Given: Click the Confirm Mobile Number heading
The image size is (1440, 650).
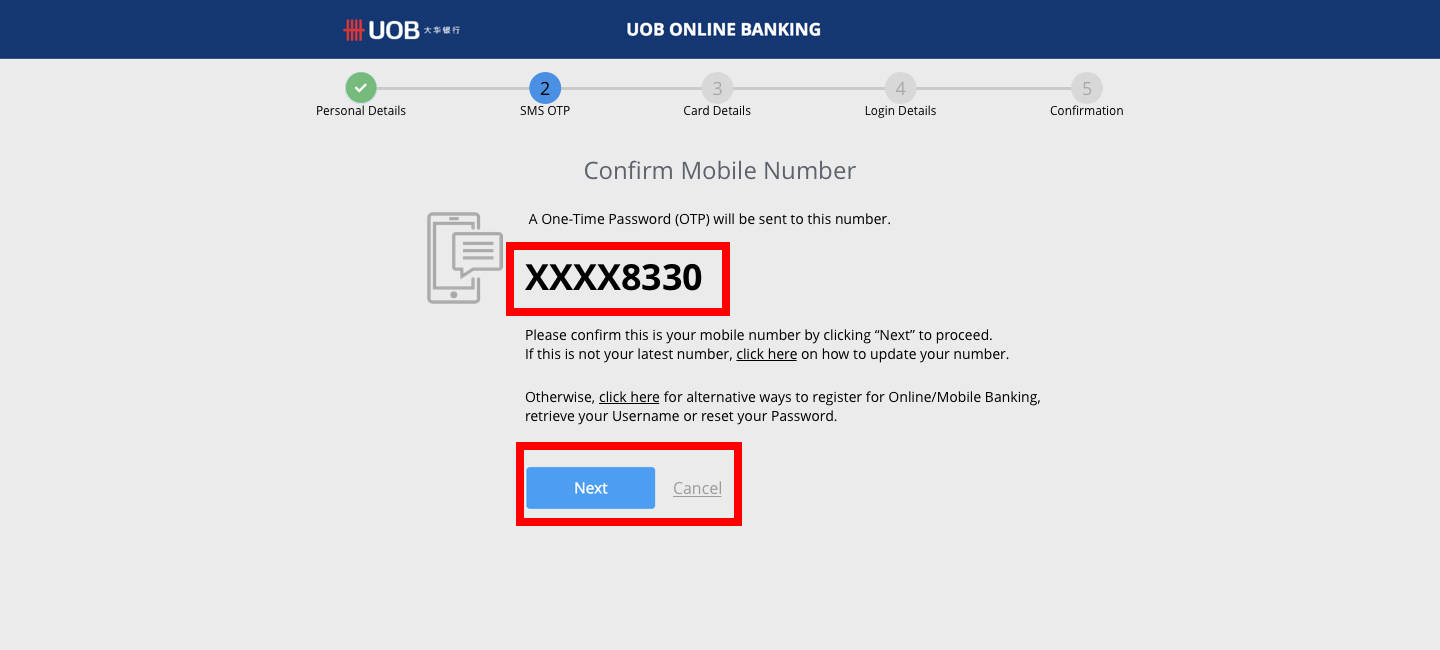Looking at the screenshot, I should pyautogui.click(x=720, y=170).
